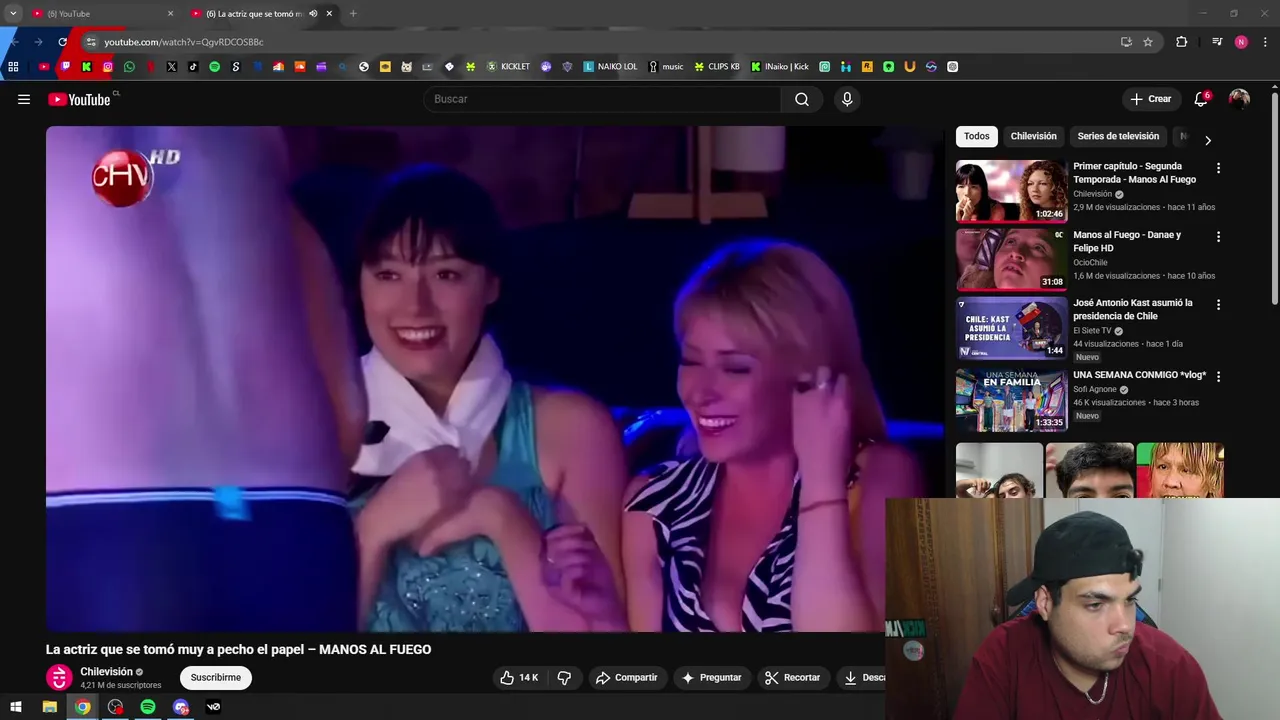Image resolution: width=1280 pixels, height=720 pixels.
Task: Open Primer capítulo Segunda Temporada thumbnail
Action: pos(1011,191)
